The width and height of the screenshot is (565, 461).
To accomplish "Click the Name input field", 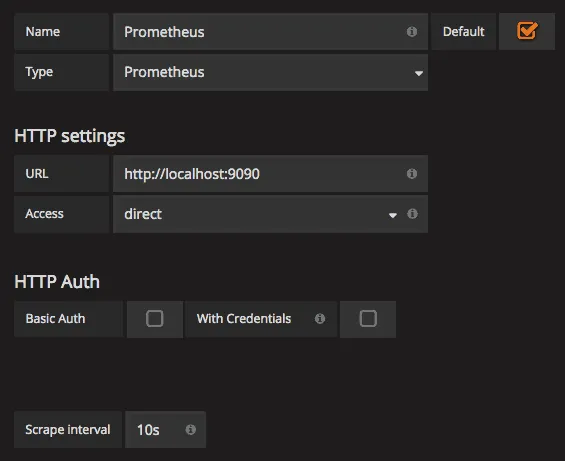I will tap(271, 32).
